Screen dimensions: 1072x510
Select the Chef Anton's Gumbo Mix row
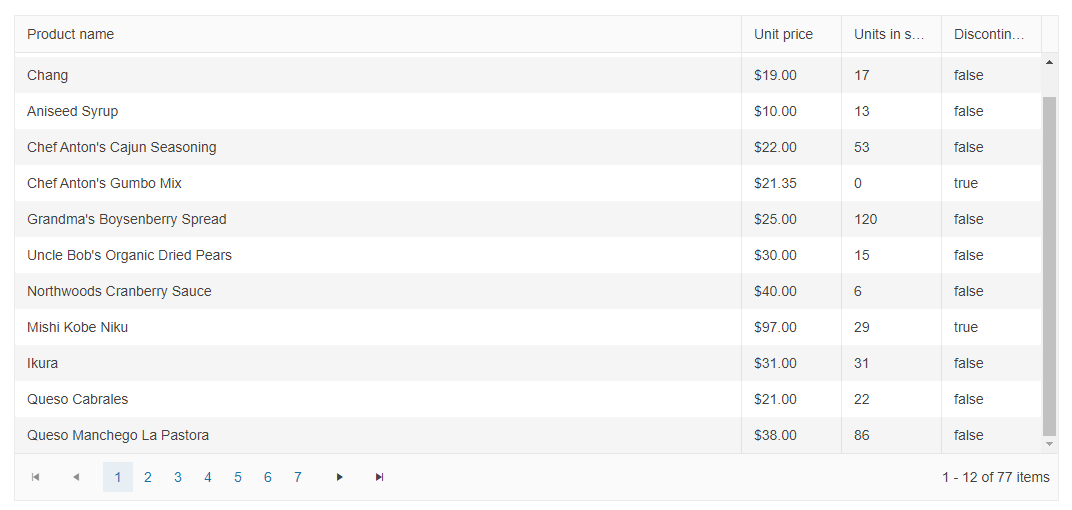tap(105, 183)
